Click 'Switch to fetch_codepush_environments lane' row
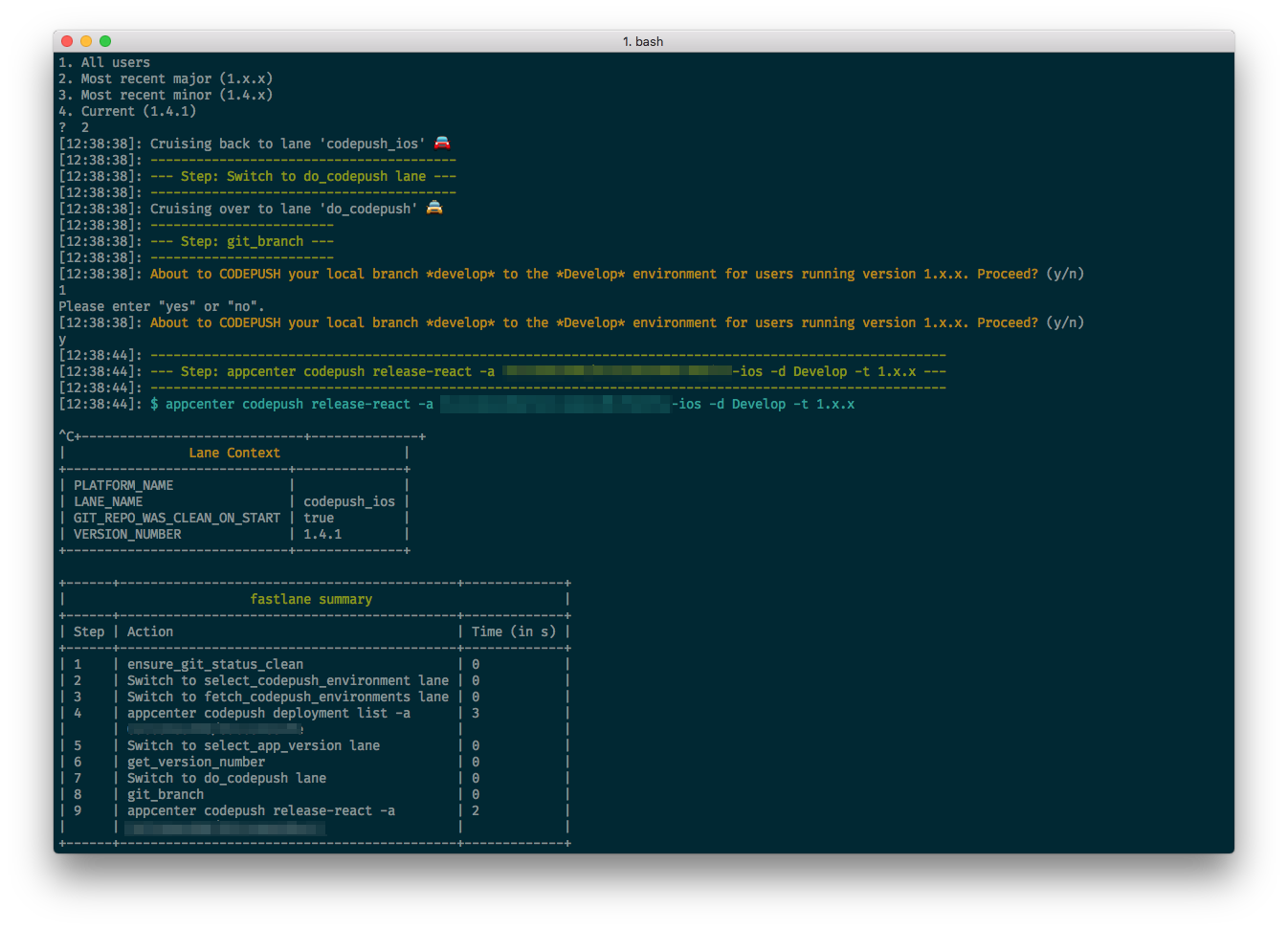The width and height of the screenshot is (1288, 930). [288, 697]
